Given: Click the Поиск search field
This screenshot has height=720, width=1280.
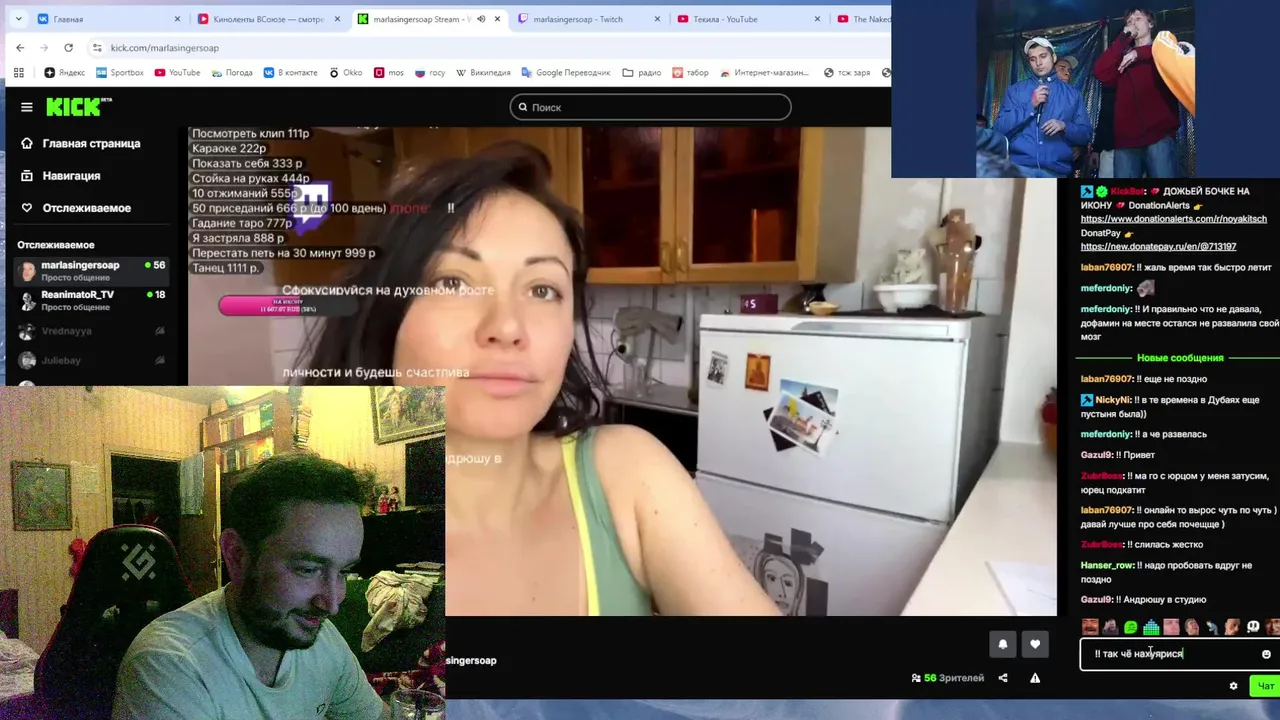Looking at the screenshot, I should tap(650, 107).
